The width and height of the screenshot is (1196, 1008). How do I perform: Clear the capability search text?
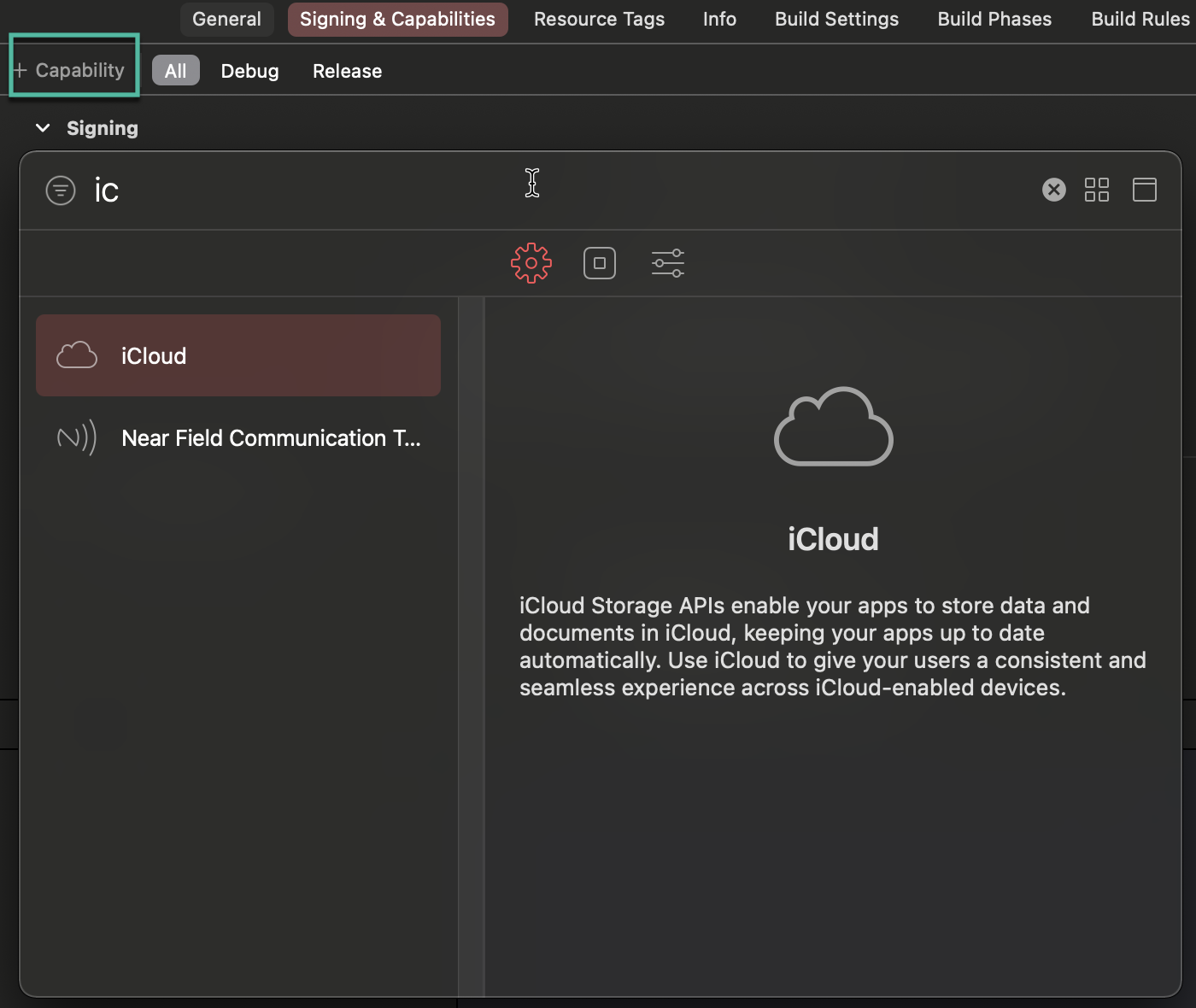(x=1053, y=190)
